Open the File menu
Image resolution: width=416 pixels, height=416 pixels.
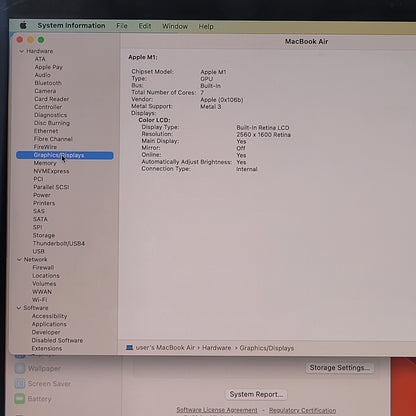point(122,26)
